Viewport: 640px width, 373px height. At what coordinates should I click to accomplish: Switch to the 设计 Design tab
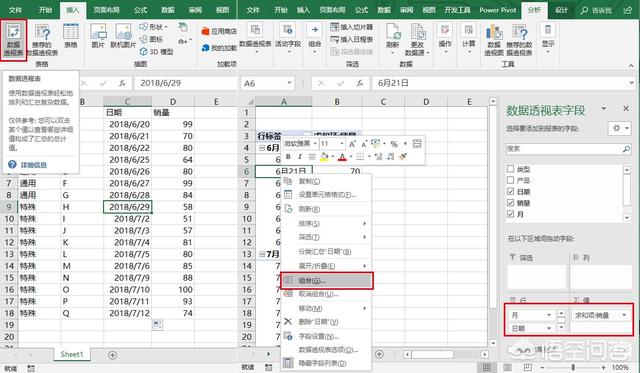click(561, 10)
